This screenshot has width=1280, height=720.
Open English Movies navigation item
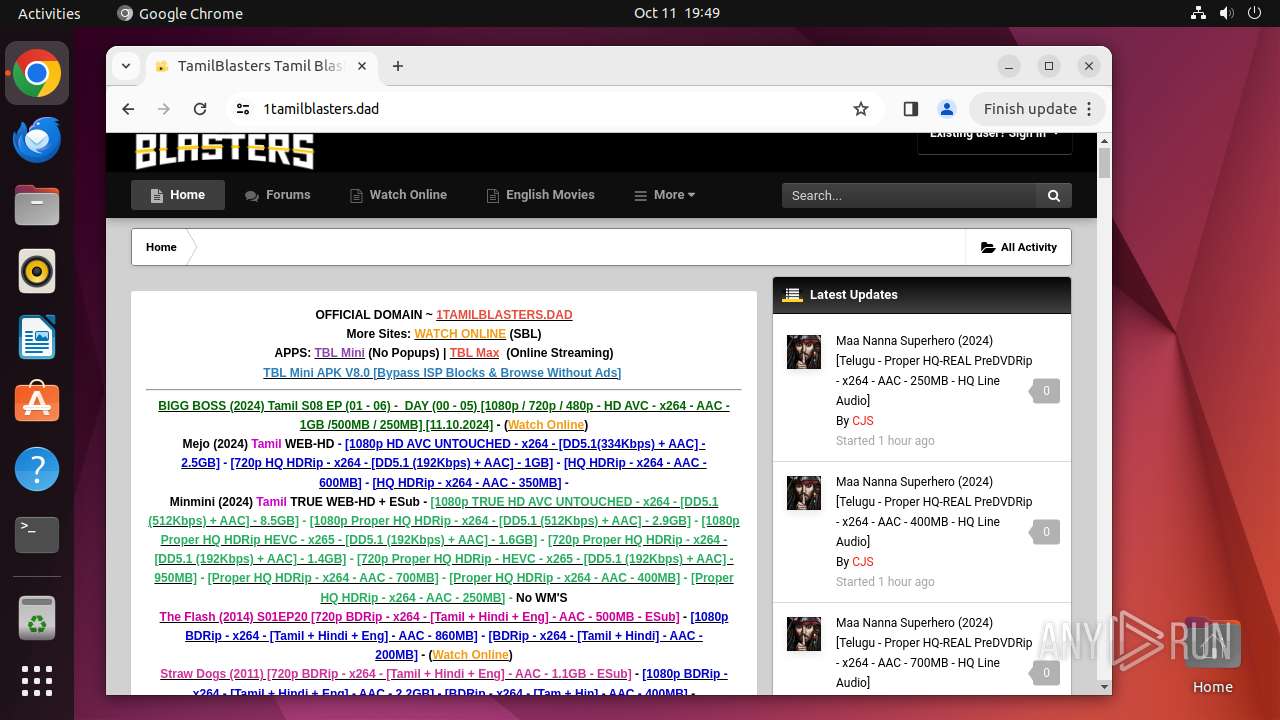(x=540, y=195)
